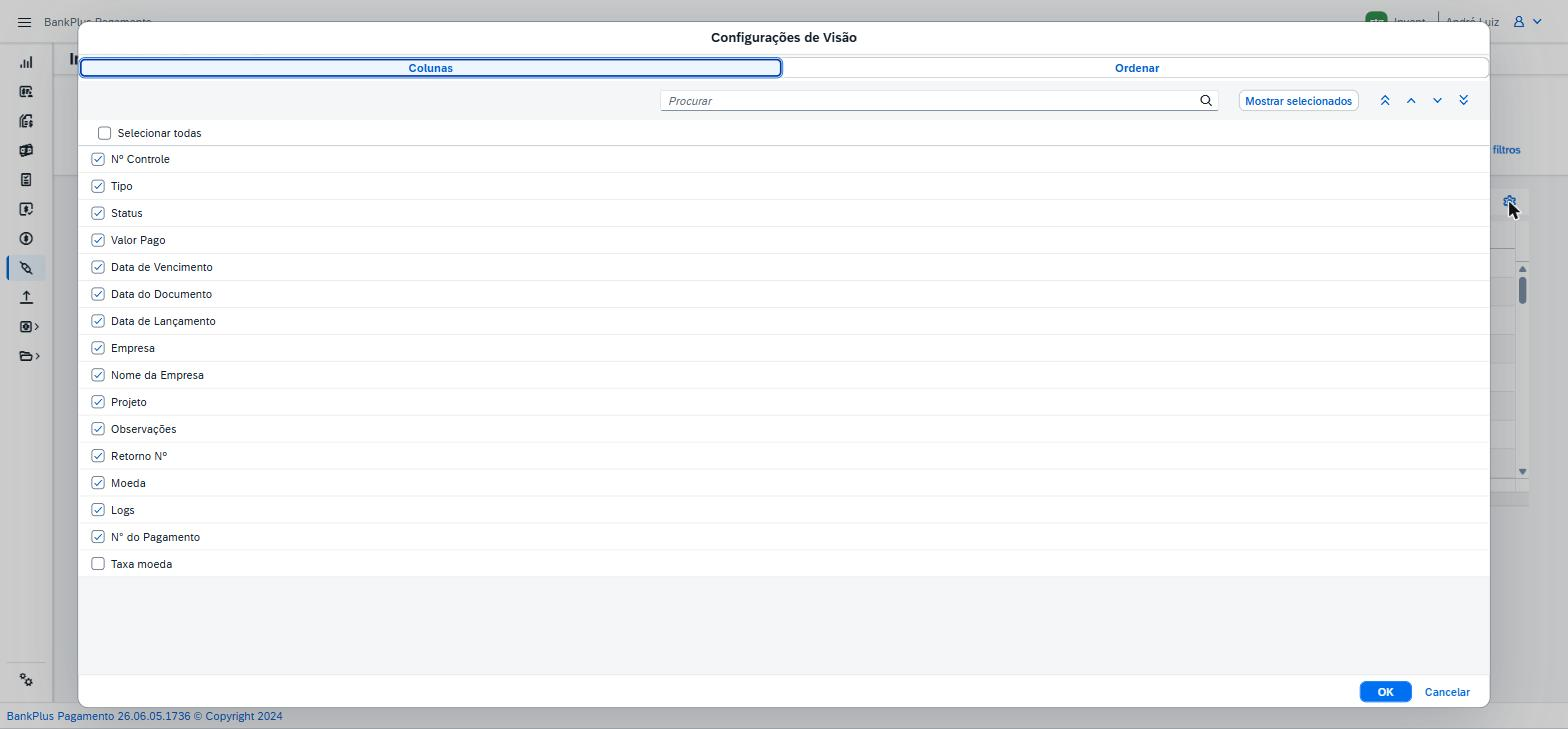Click the magnifier search icon in Procurar field
Viewport: 1568px width, 729px height.
tap(1206, 101)
